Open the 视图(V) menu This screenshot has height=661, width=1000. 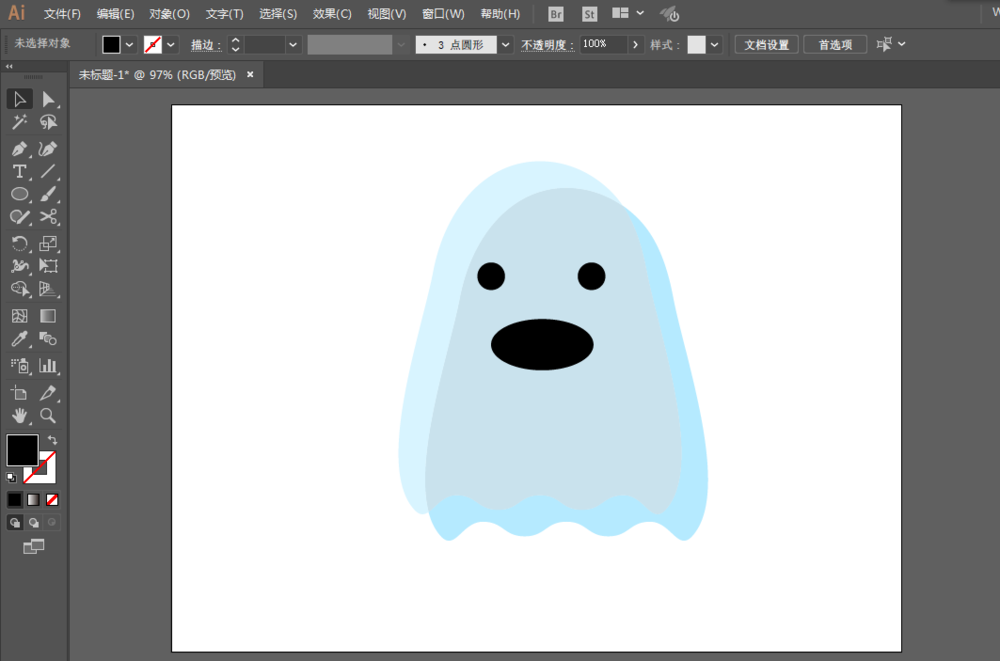[x=386, y=14]
